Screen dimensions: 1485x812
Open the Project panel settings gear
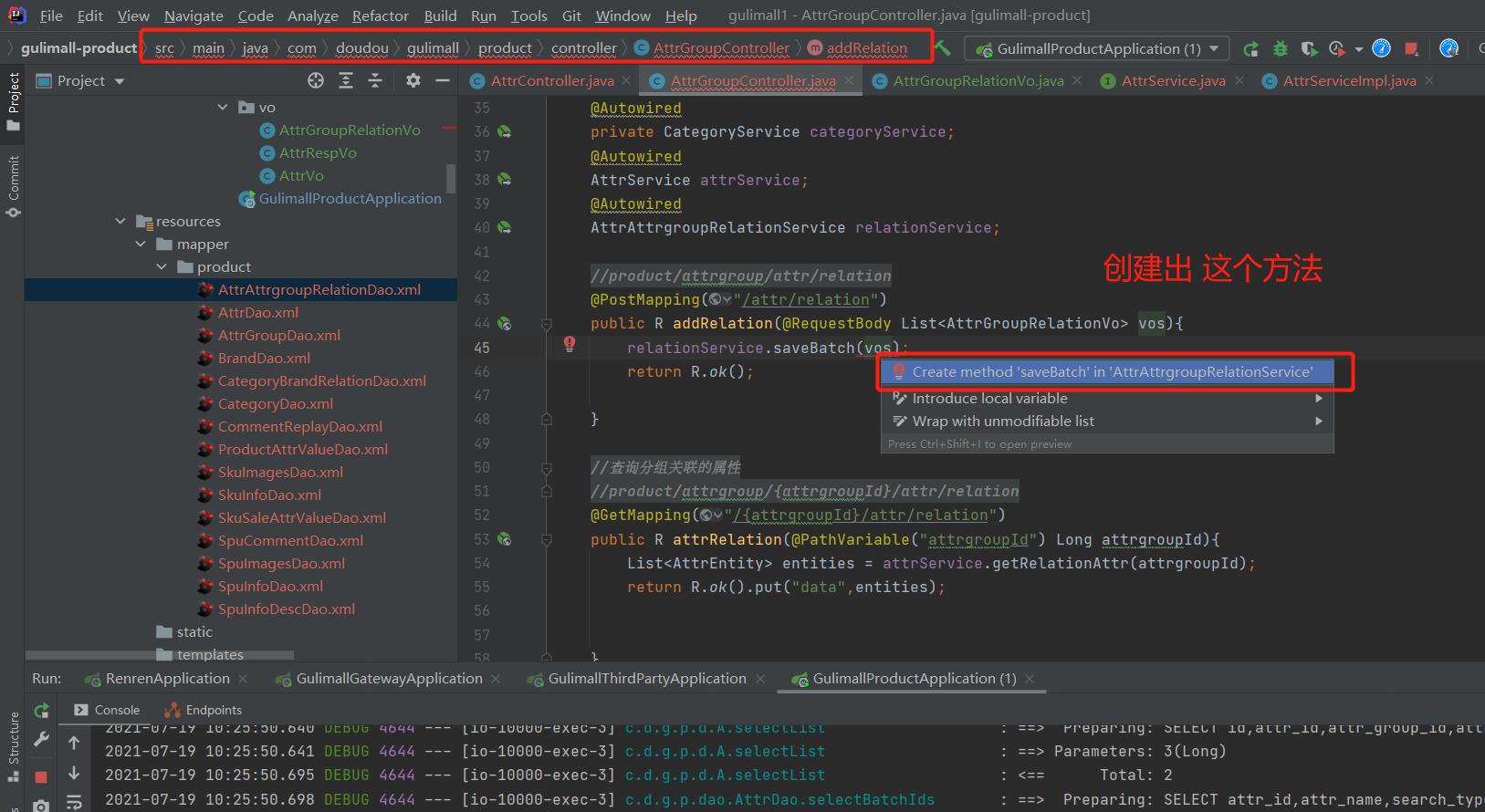tap(413, 80)
